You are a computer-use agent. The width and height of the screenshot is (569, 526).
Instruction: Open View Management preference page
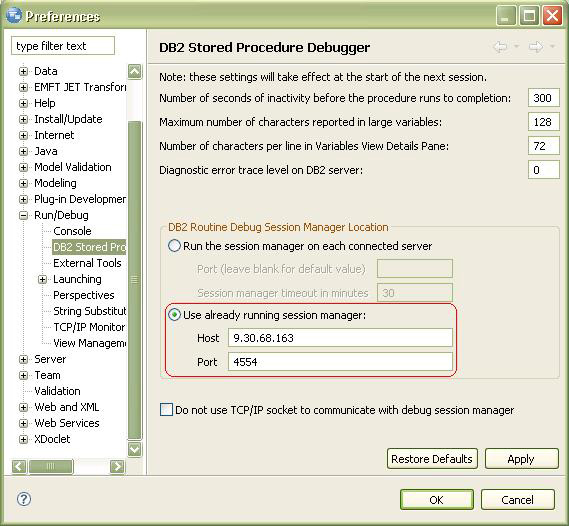pyautogui.click(x=90, y=343)
